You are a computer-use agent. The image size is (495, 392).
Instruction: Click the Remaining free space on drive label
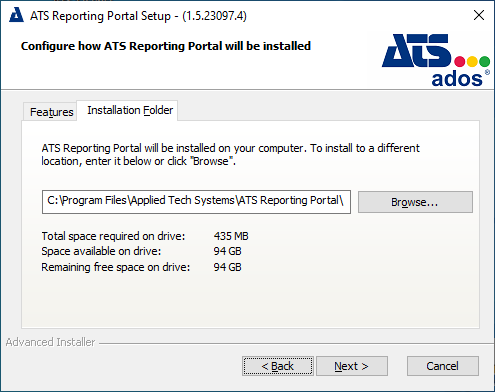tap(115, 267)
